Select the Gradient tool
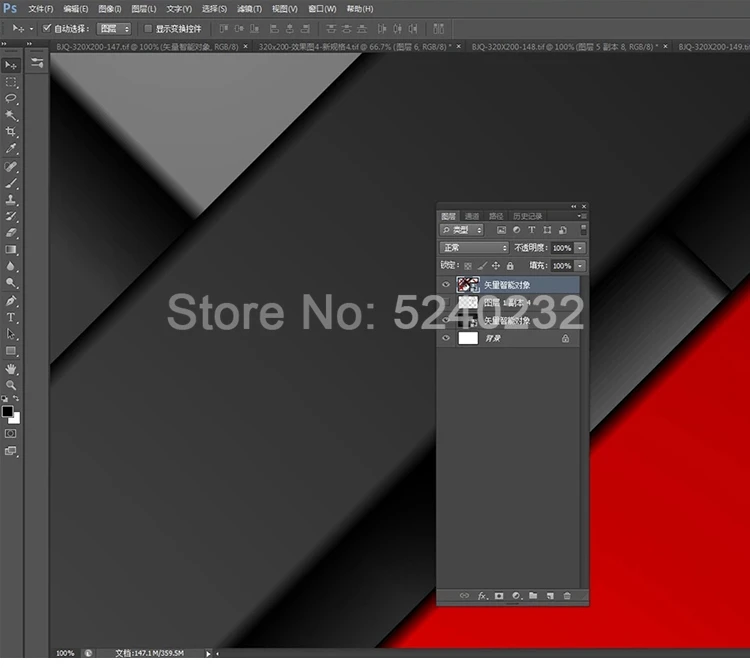This screenshot has width=750, height=668. 11,250
